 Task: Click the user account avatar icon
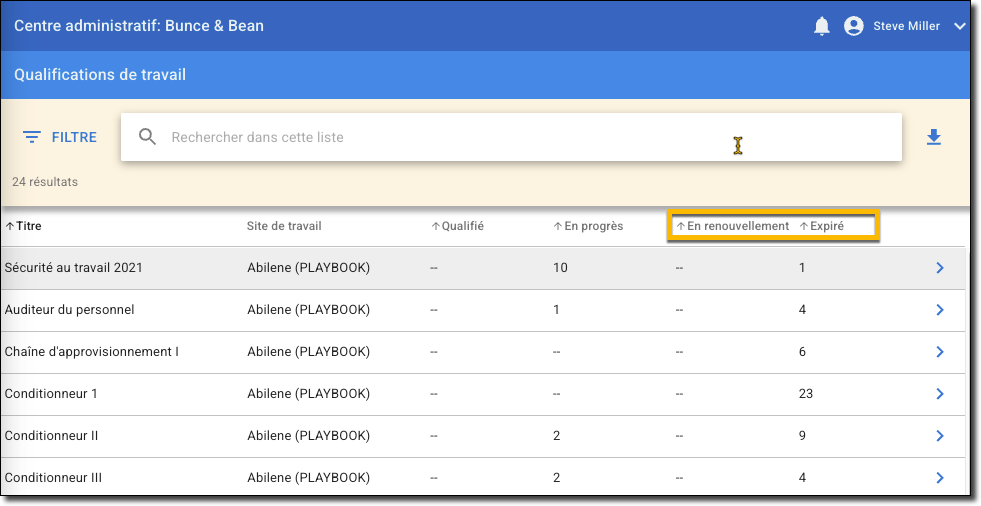853,26
